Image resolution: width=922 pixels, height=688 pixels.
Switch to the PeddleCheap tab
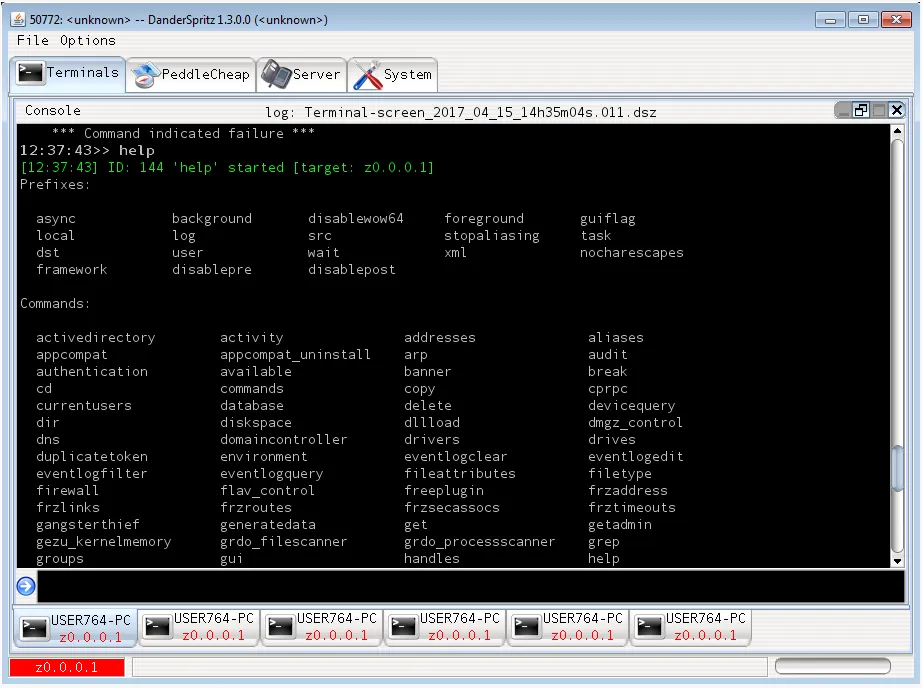(x=191, y=74)
